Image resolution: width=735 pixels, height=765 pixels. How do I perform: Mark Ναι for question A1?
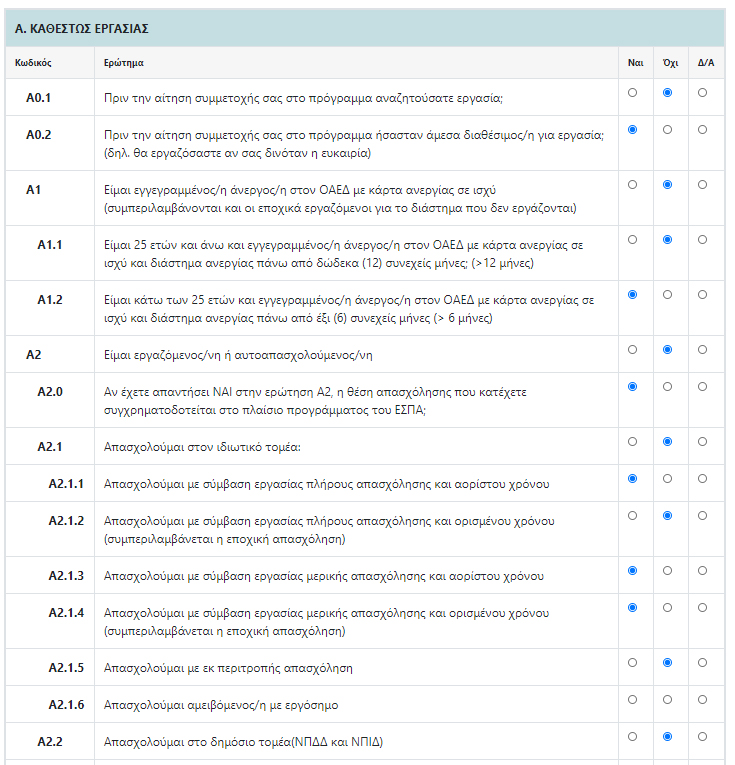pos(632,185)
